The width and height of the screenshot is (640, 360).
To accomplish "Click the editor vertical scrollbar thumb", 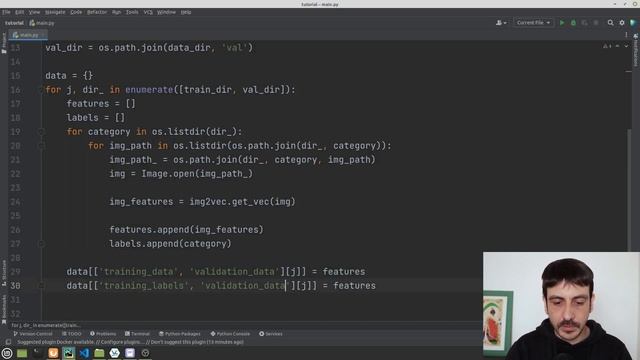I will 629,190.
